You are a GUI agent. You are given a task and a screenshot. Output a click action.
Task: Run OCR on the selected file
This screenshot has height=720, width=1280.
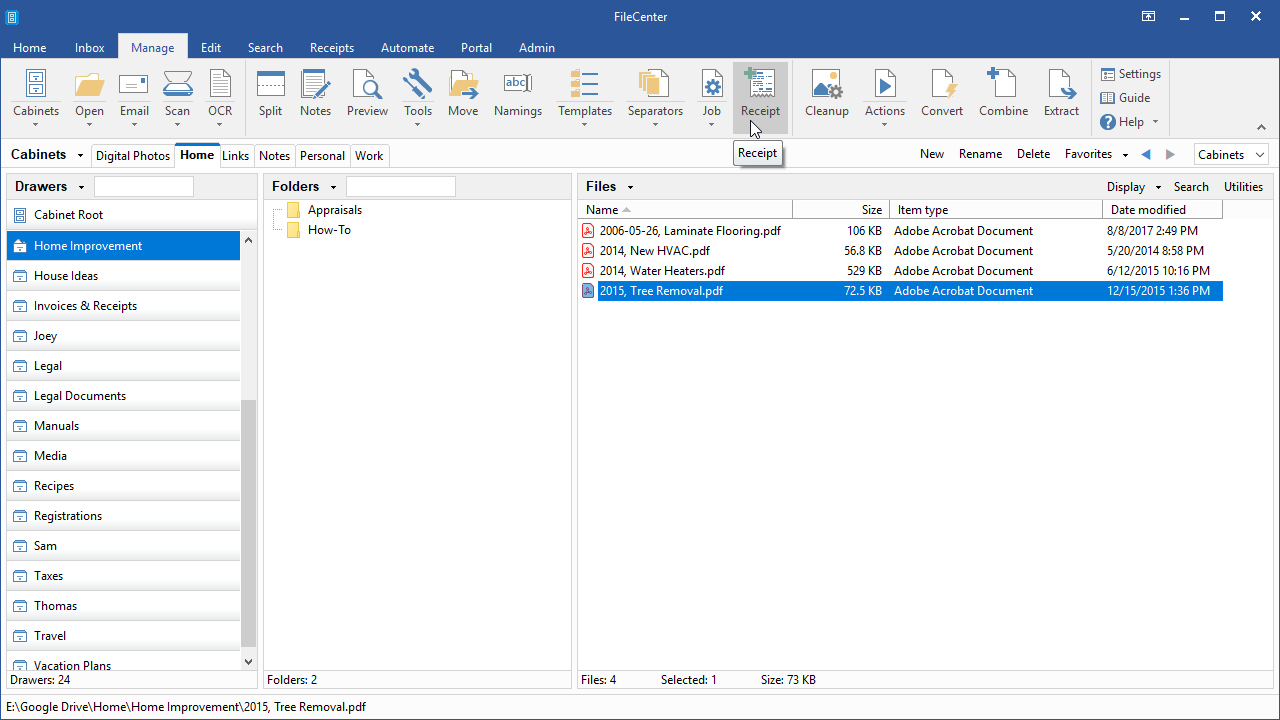click(x=220, y=94)
